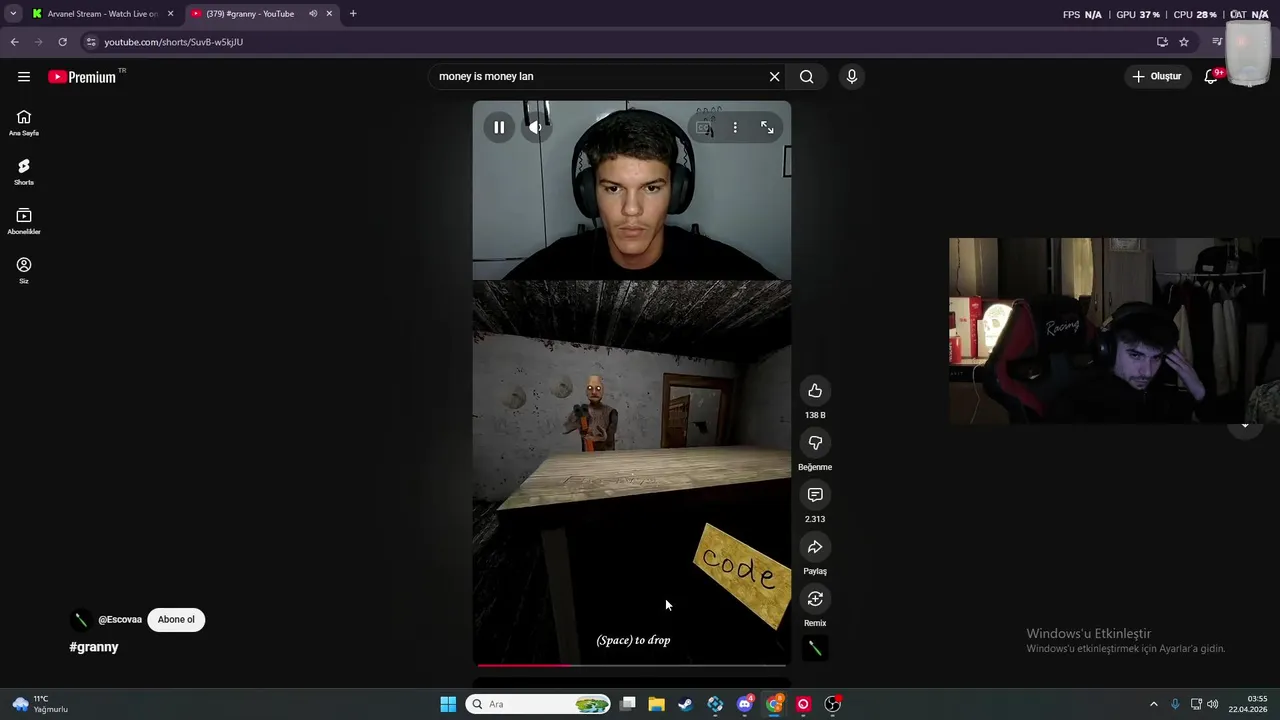Viewport: 1280px width, 720px height.
Task: Pause the Shorts video
Action: tap(499, 127)
